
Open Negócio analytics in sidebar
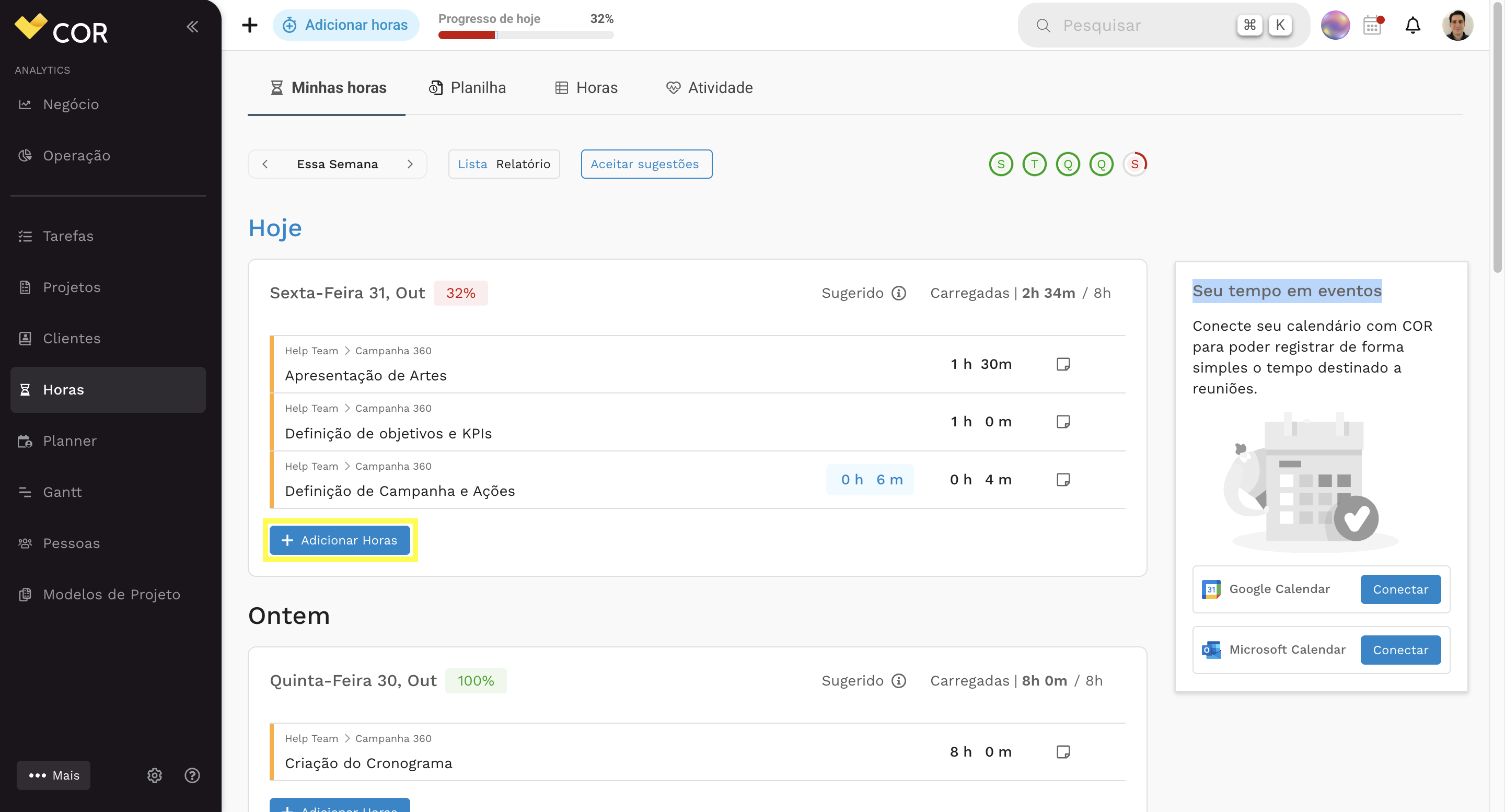(108, 104)
